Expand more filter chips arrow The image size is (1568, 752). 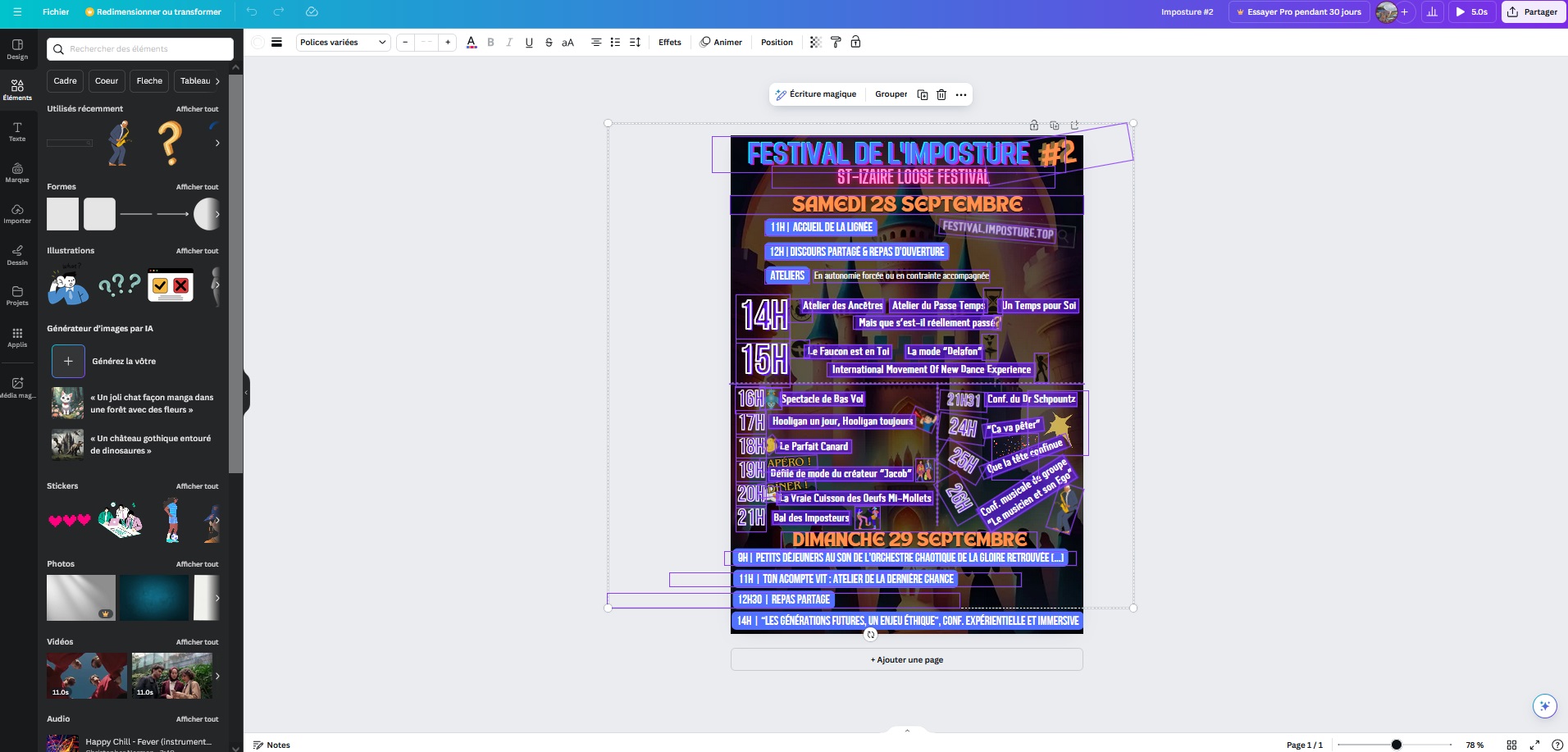(x=217, y=81)
